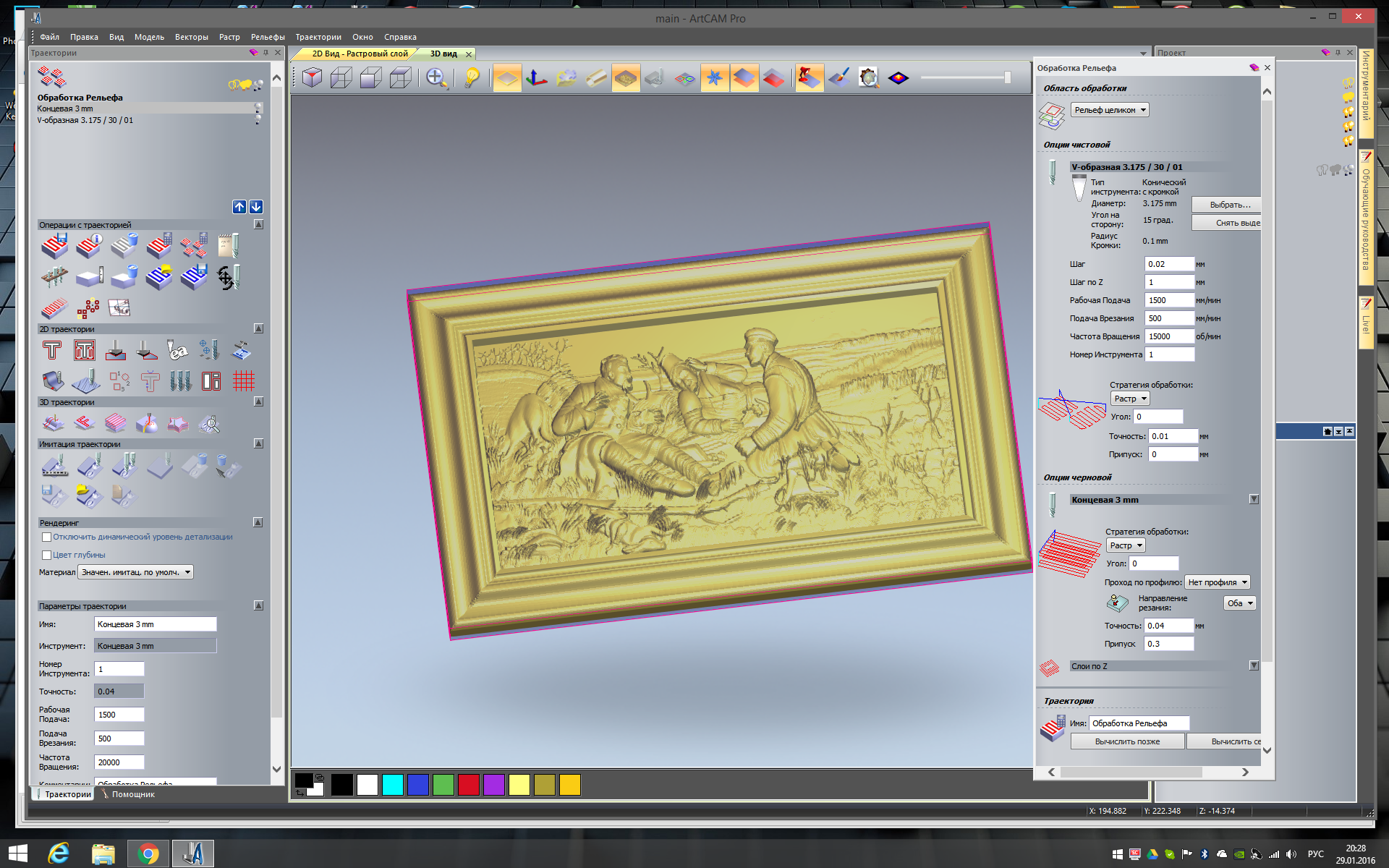Click the 'Вычислить позже' button
Viewport: 1389px width, 868px height.
[1126, 741]
